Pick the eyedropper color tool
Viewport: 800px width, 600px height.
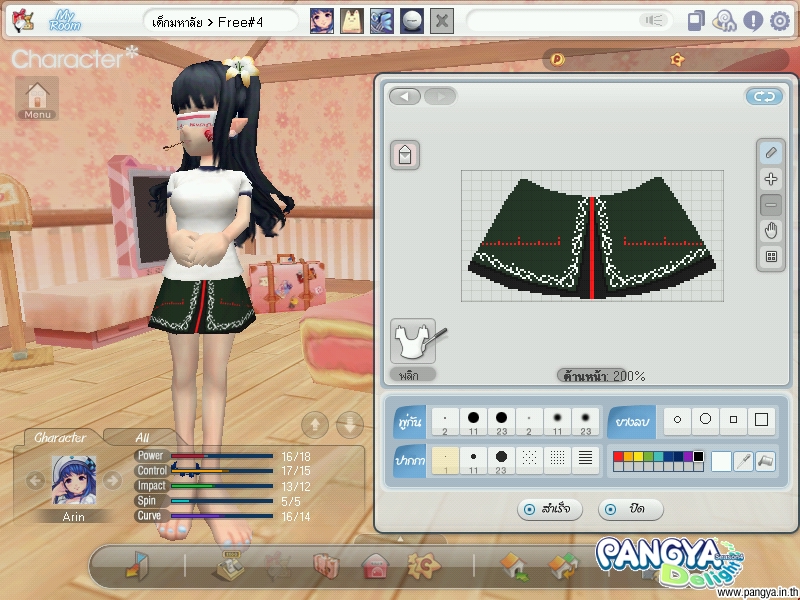[x=744, y=461]
